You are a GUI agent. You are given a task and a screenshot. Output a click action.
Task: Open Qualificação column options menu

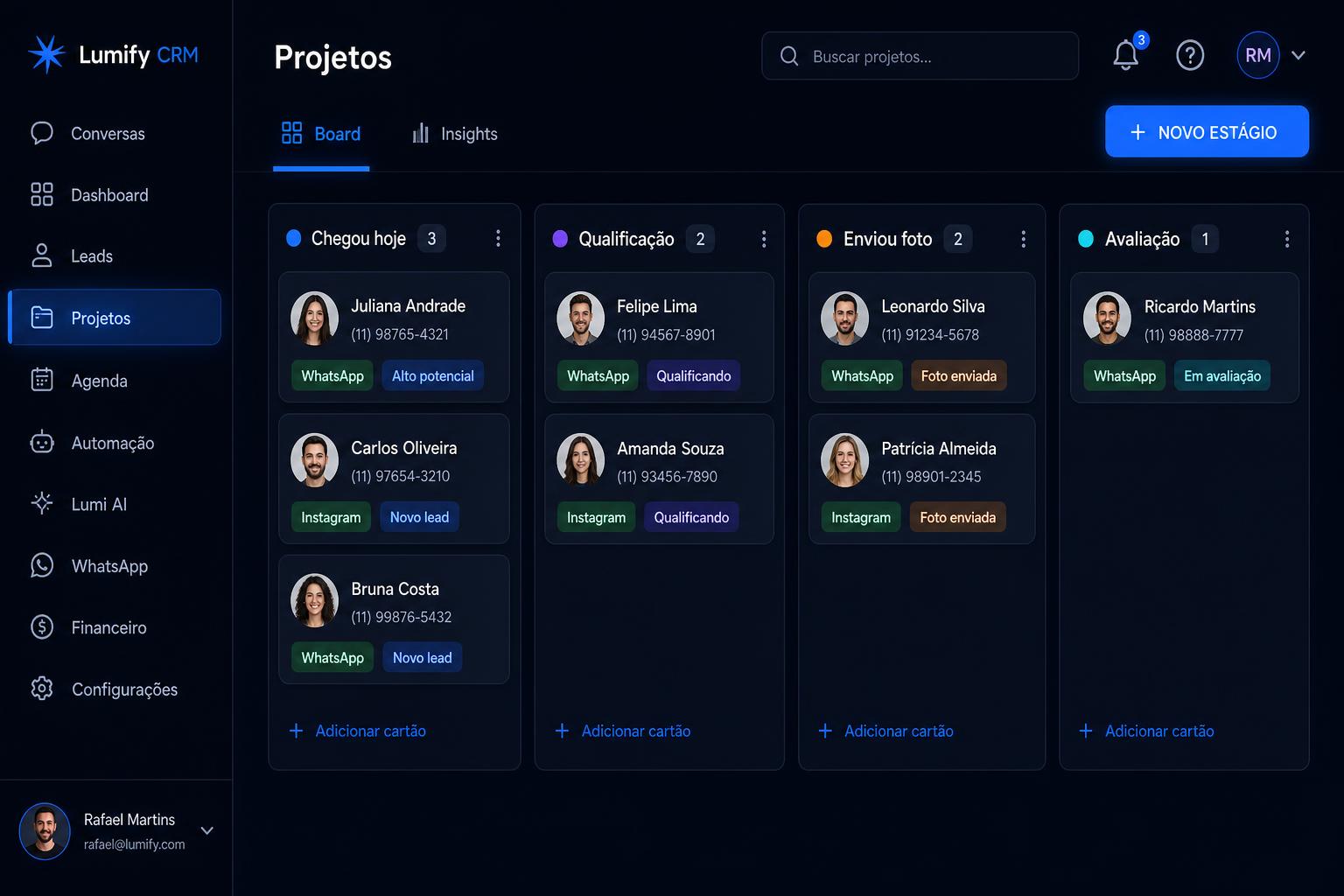764,239
